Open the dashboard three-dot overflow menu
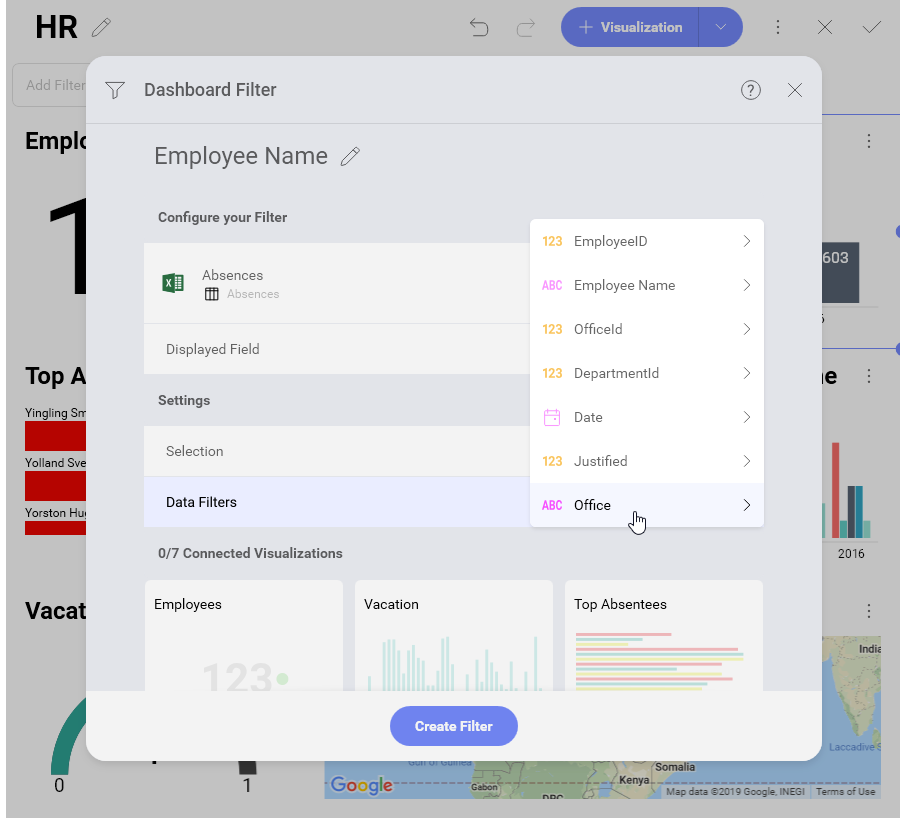 [x=778, y=28]
